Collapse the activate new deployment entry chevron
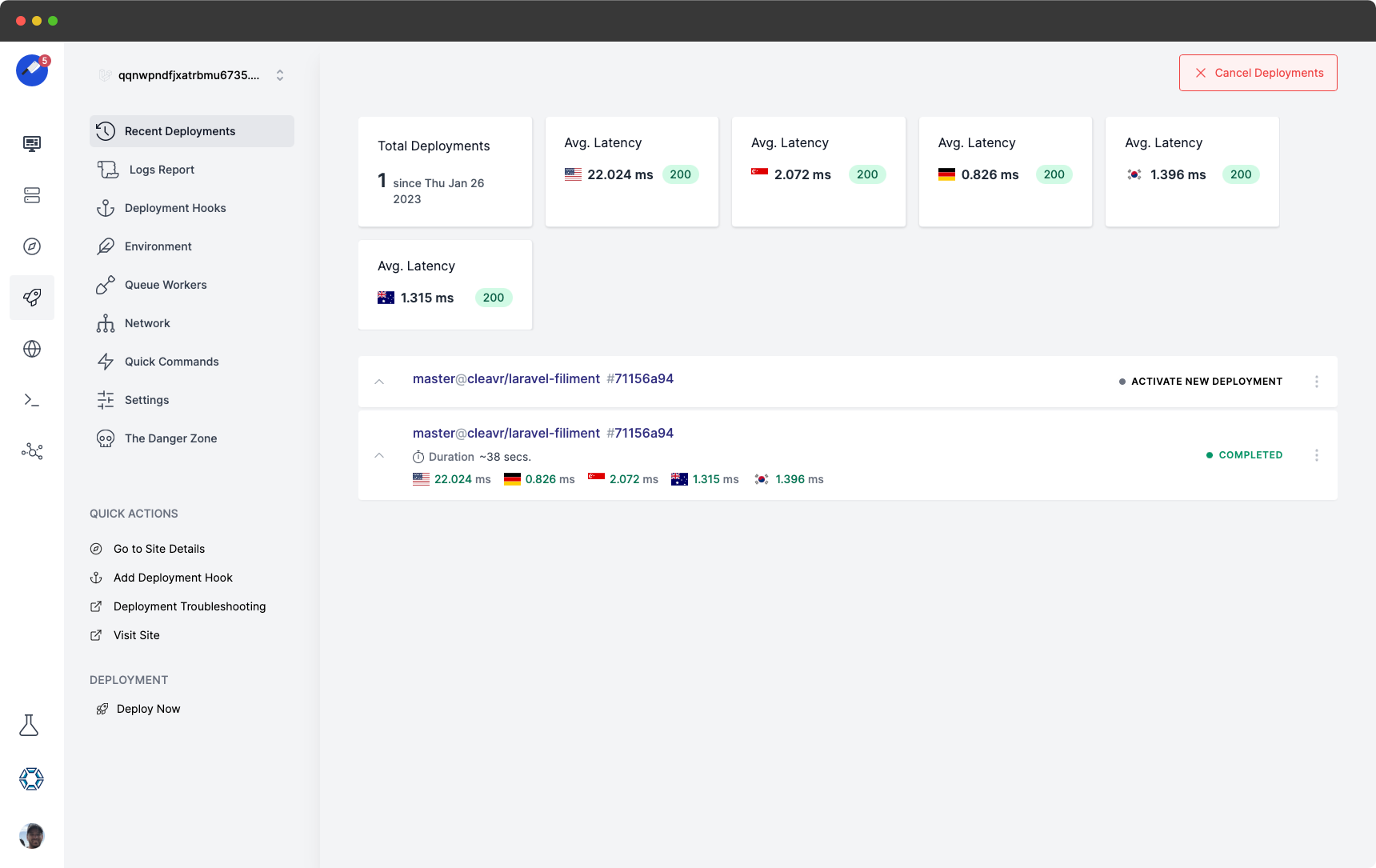Screen dimensions: 1376x868 pyautogui.click(x=379, y=382)
